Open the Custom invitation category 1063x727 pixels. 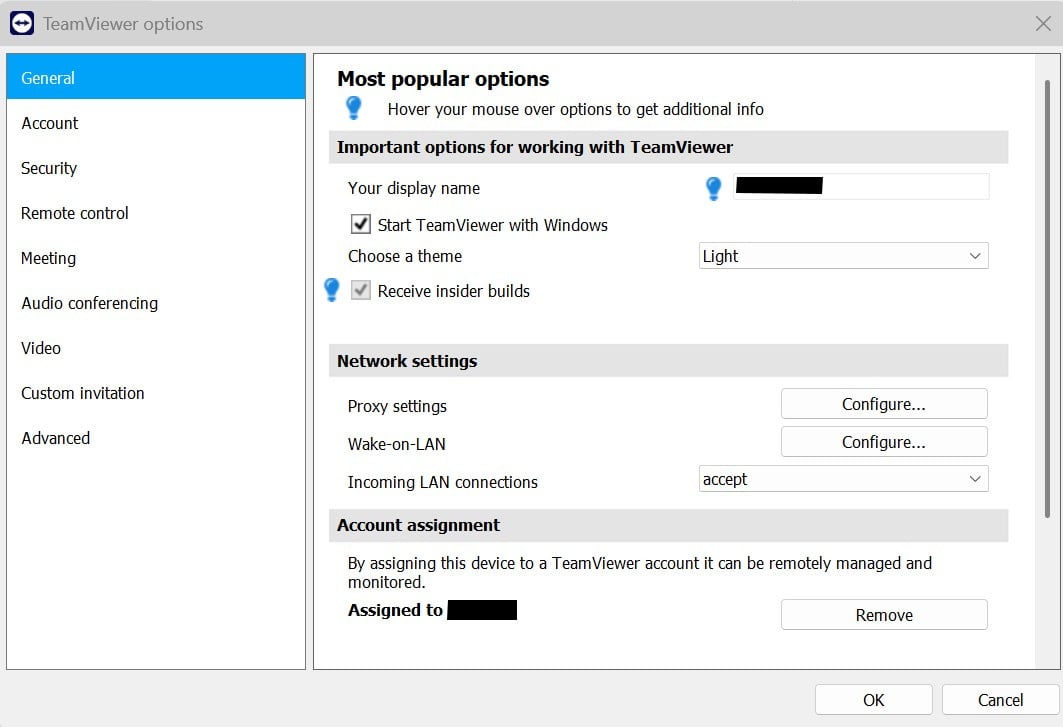point(156,393)
